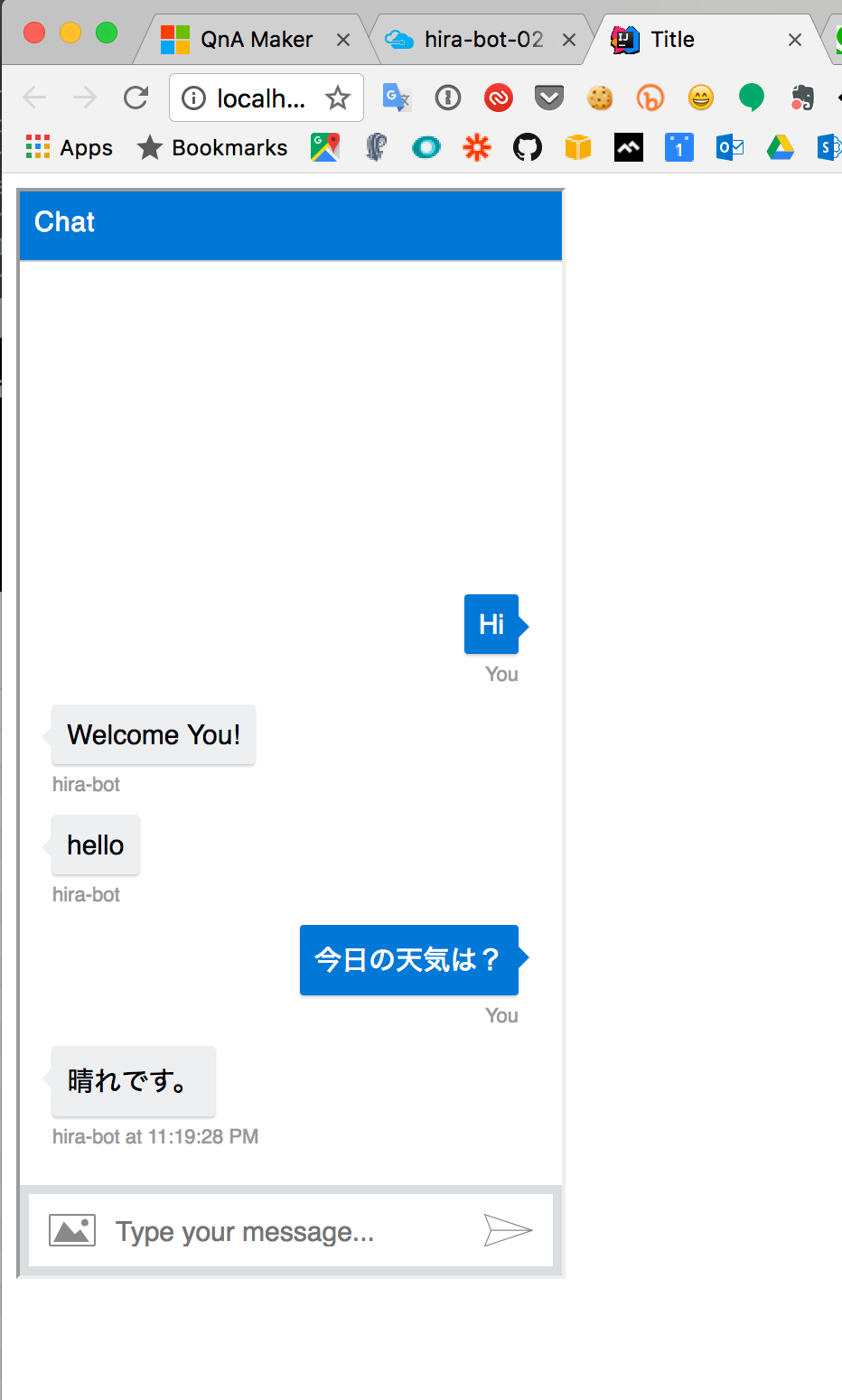This screenshot has height=1400, width=842.
Task: Open the Google Maps bookmark icon
Action: [325, 147]
